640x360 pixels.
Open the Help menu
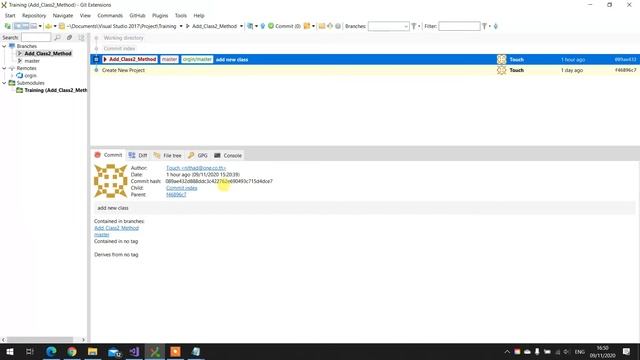[x=199, y=16]
